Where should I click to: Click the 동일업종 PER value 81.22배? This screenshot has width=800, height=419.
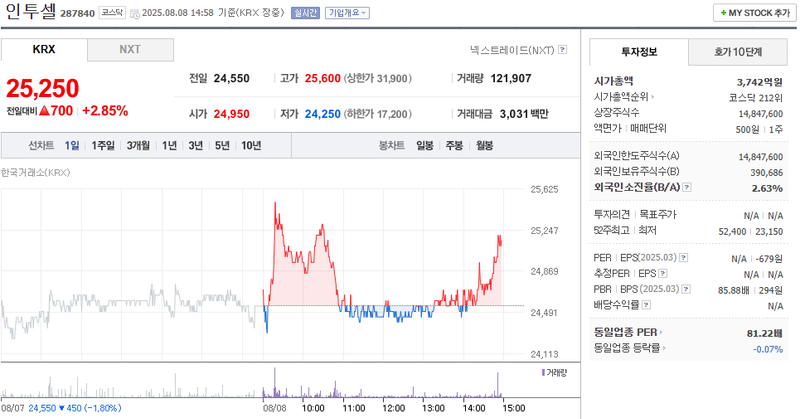(x=765, y=334)
